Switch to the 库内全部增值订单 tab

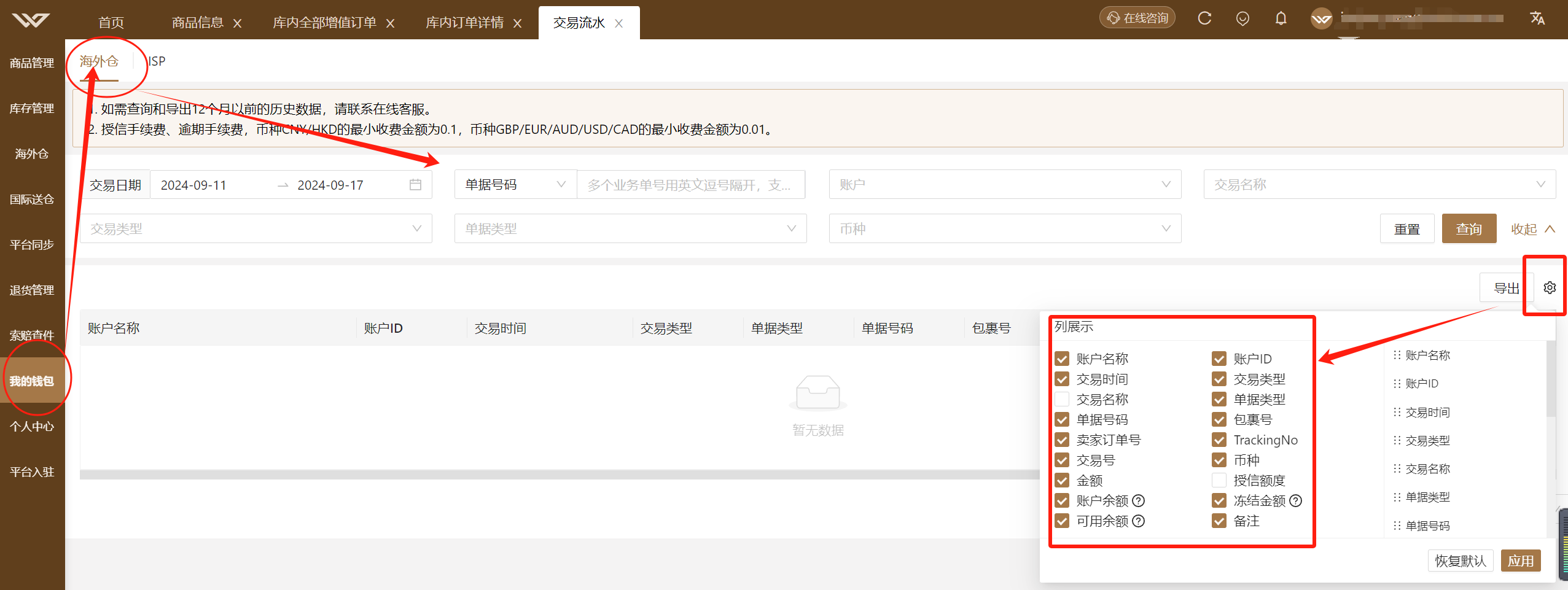tap(324, 23)
